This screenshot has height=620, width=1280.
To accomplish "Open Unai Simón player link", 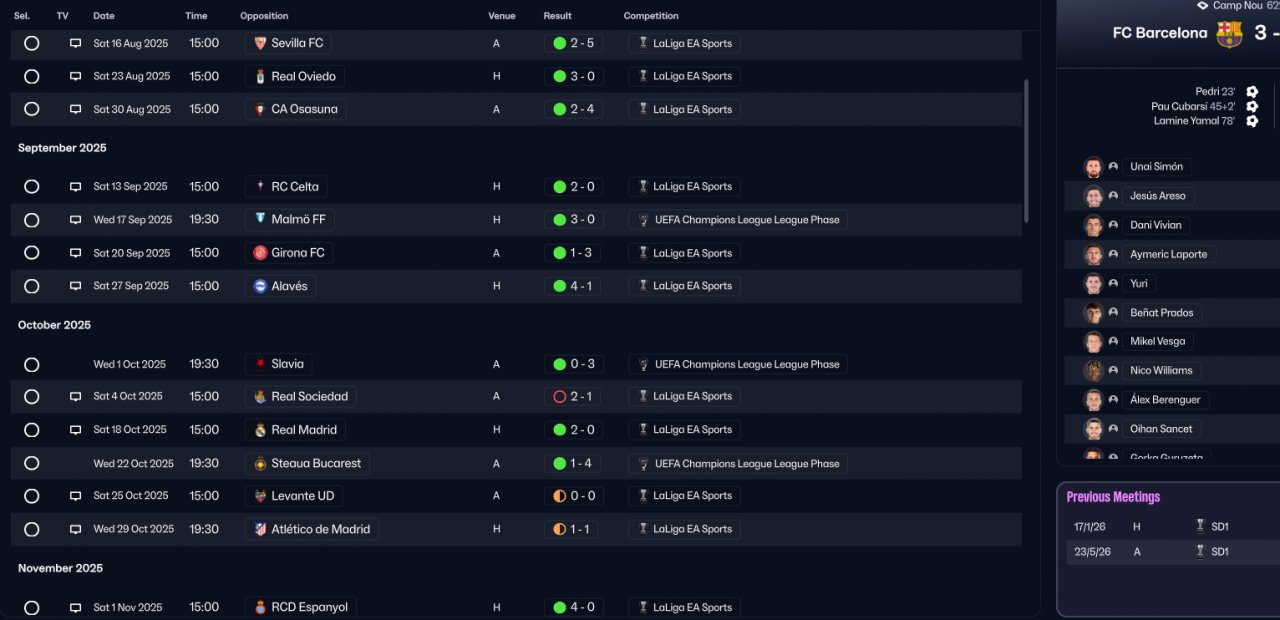I will click(x=1156, y=167).
